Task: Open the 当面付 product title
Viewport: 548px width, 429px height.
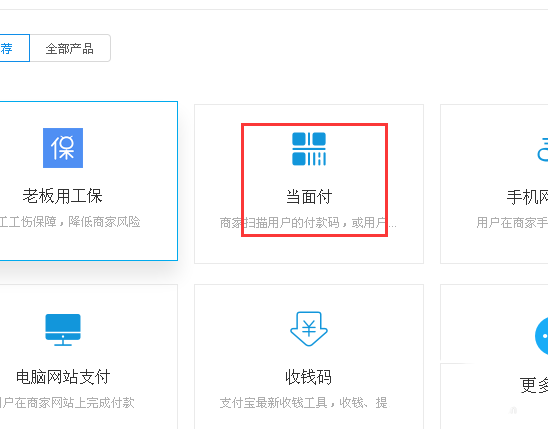Action: tap(309, 196)
